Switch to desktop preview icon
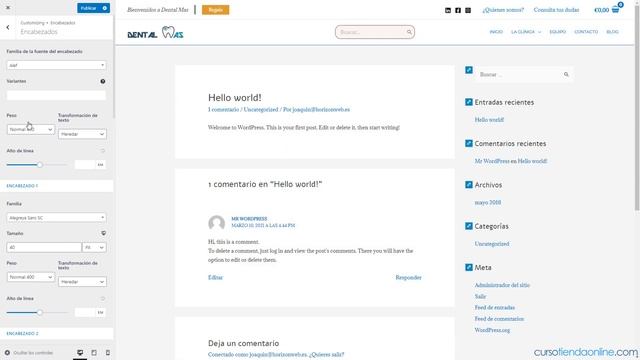640x360 pixels. click(x=80, y=353)
